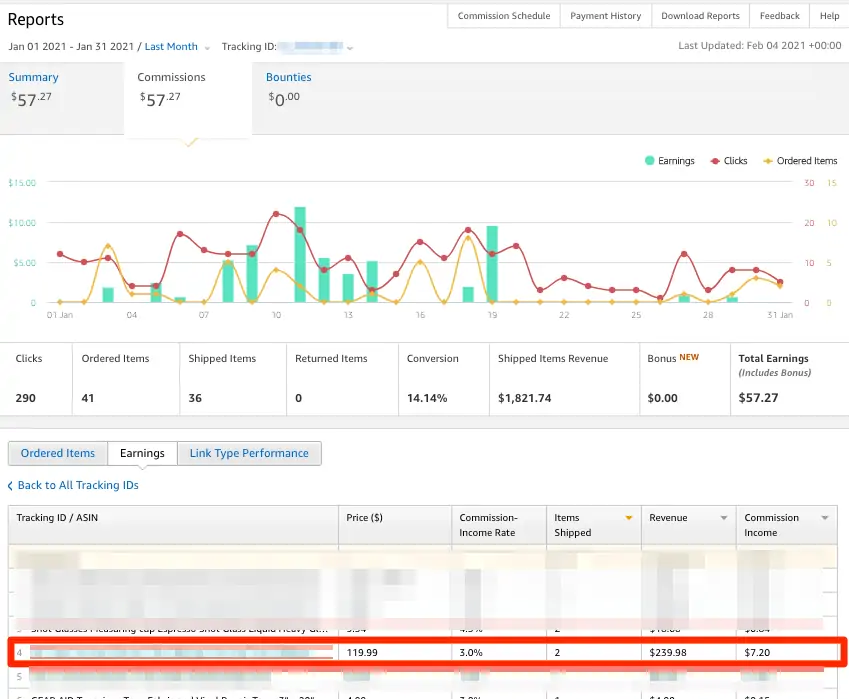Click the Last Updated Feb 04 2021 text
This screenshot has width=849, height=699.
(760, 45)
